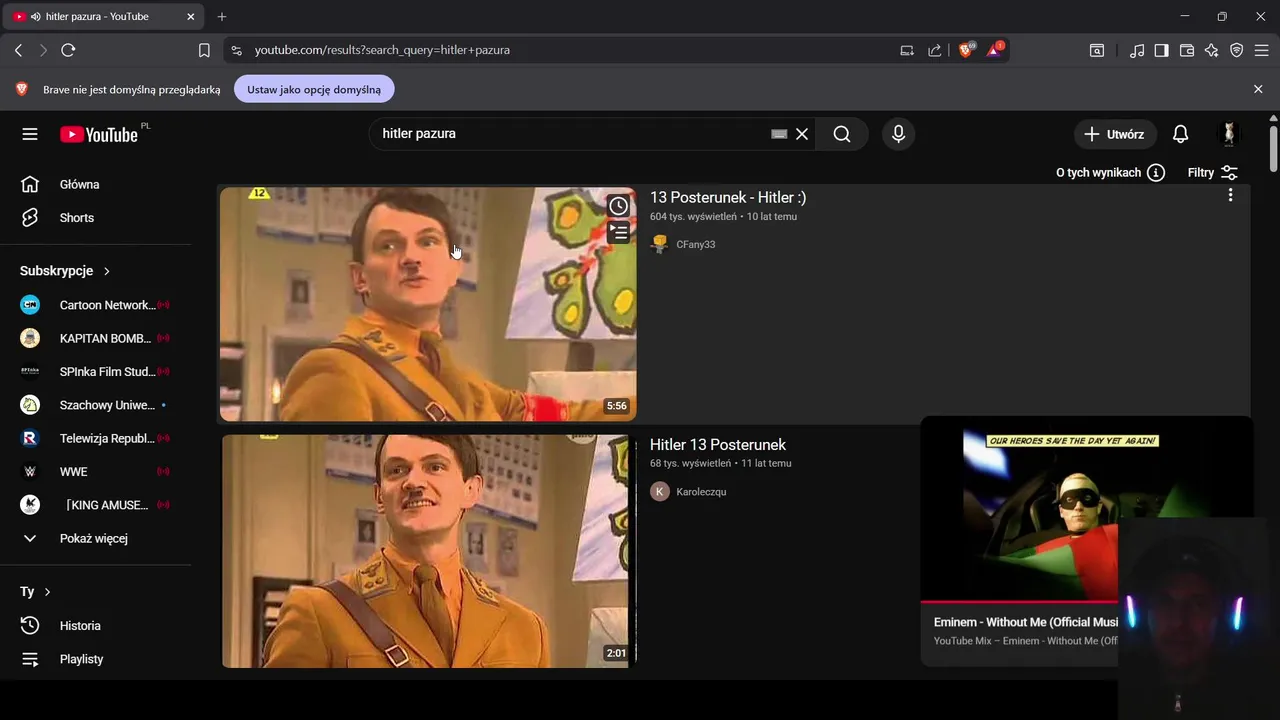Run search with the magnifier button
The width and height of the screenshot is (1280, 720).
[x=842, y=134]
